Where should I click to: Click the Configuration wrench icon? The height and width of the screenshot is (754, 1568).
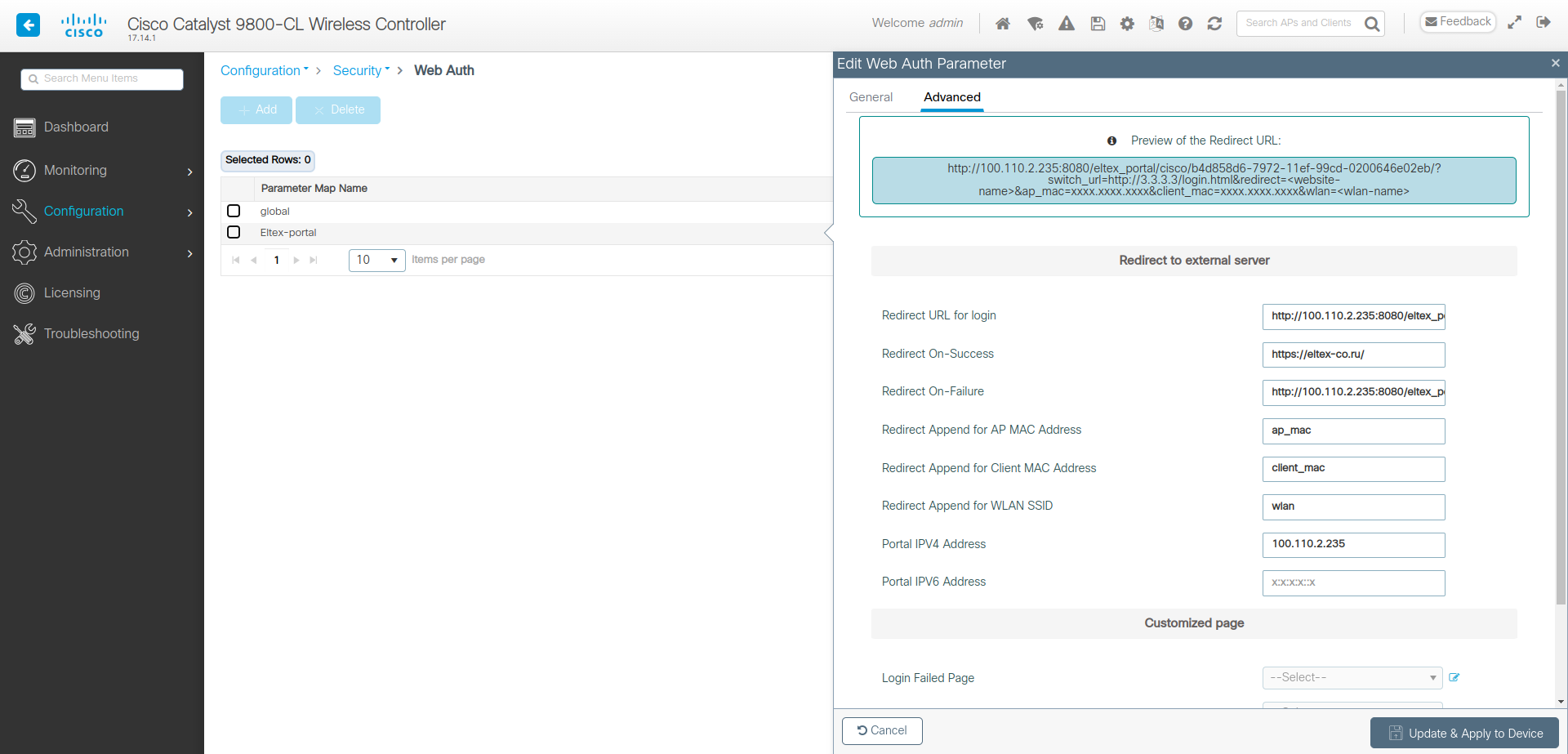point(24,211)
